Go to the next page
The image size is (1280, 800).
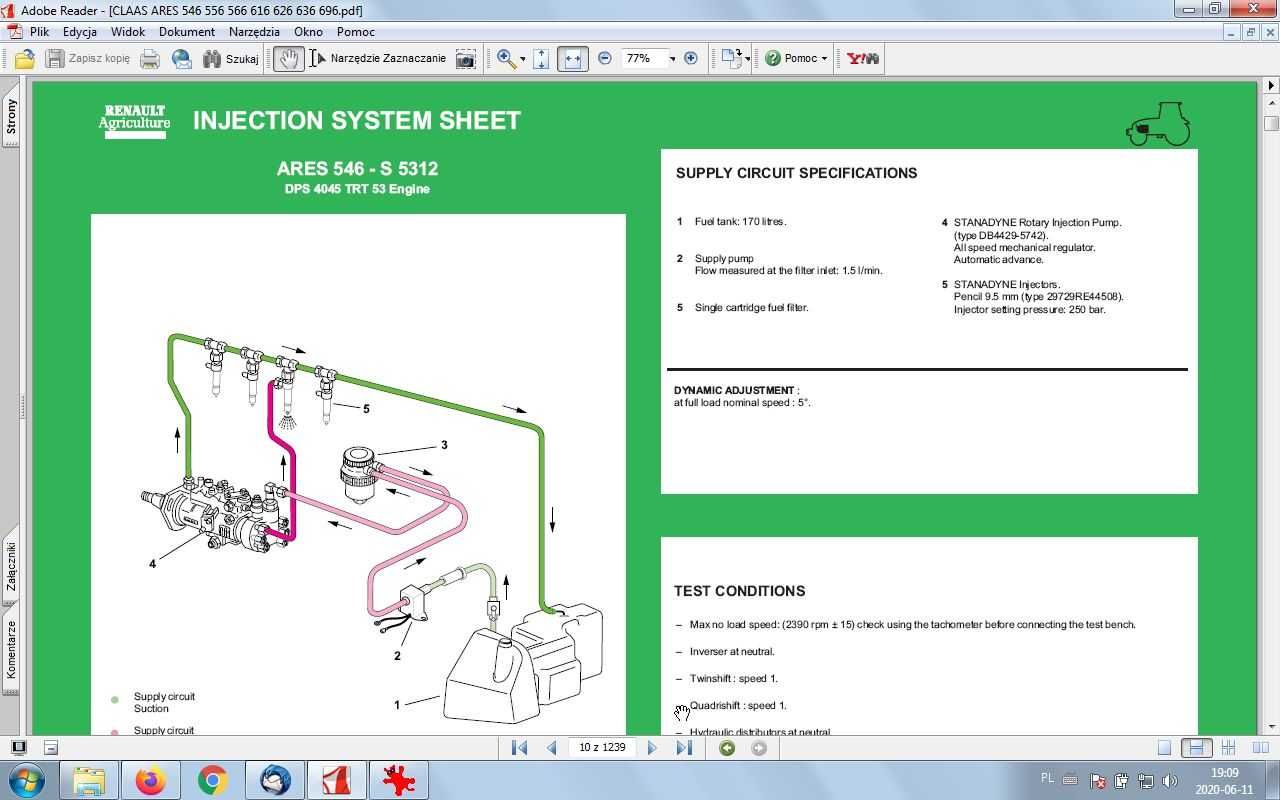coord(652,748)
